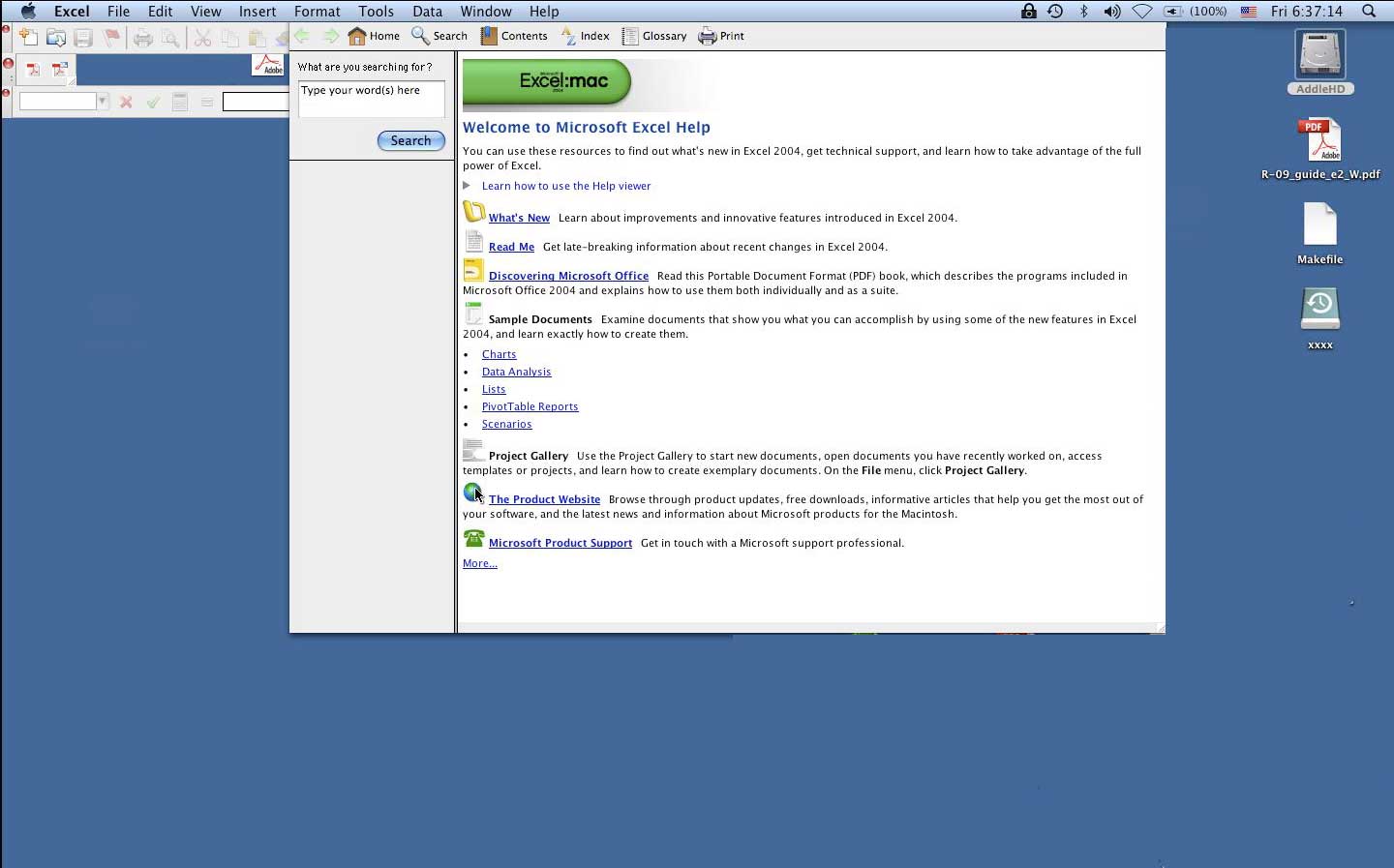Click the New workbook icon
1394x868 pixels.
click(x=29, y=38)
